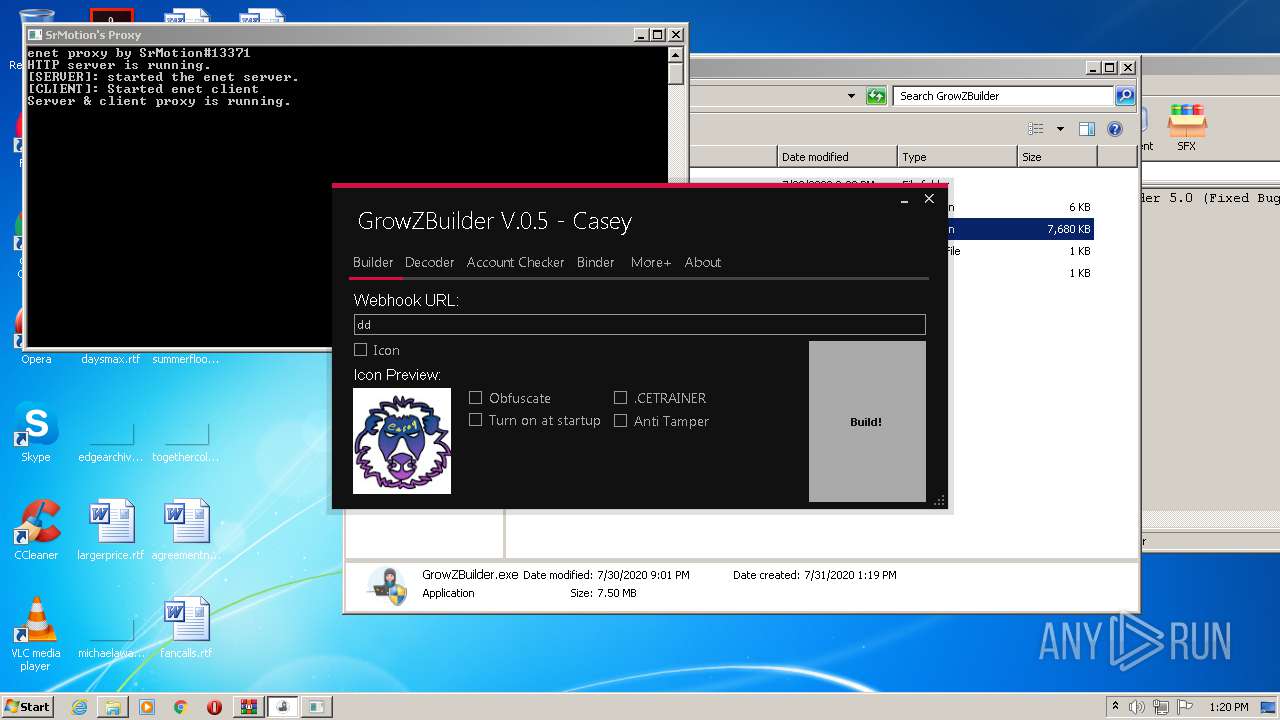The image size is (1280, 720).
Task: Click the Explorer address refresh icon
Action: (x=876, y=96)
